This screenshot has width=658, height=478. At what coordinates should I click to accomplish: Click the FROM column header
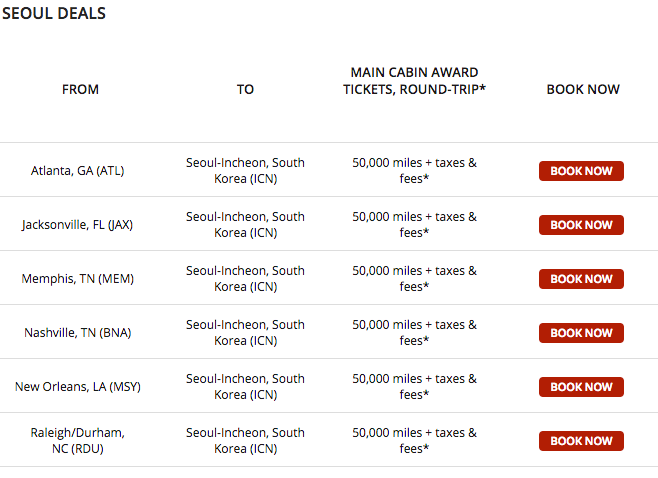[80, 89]
